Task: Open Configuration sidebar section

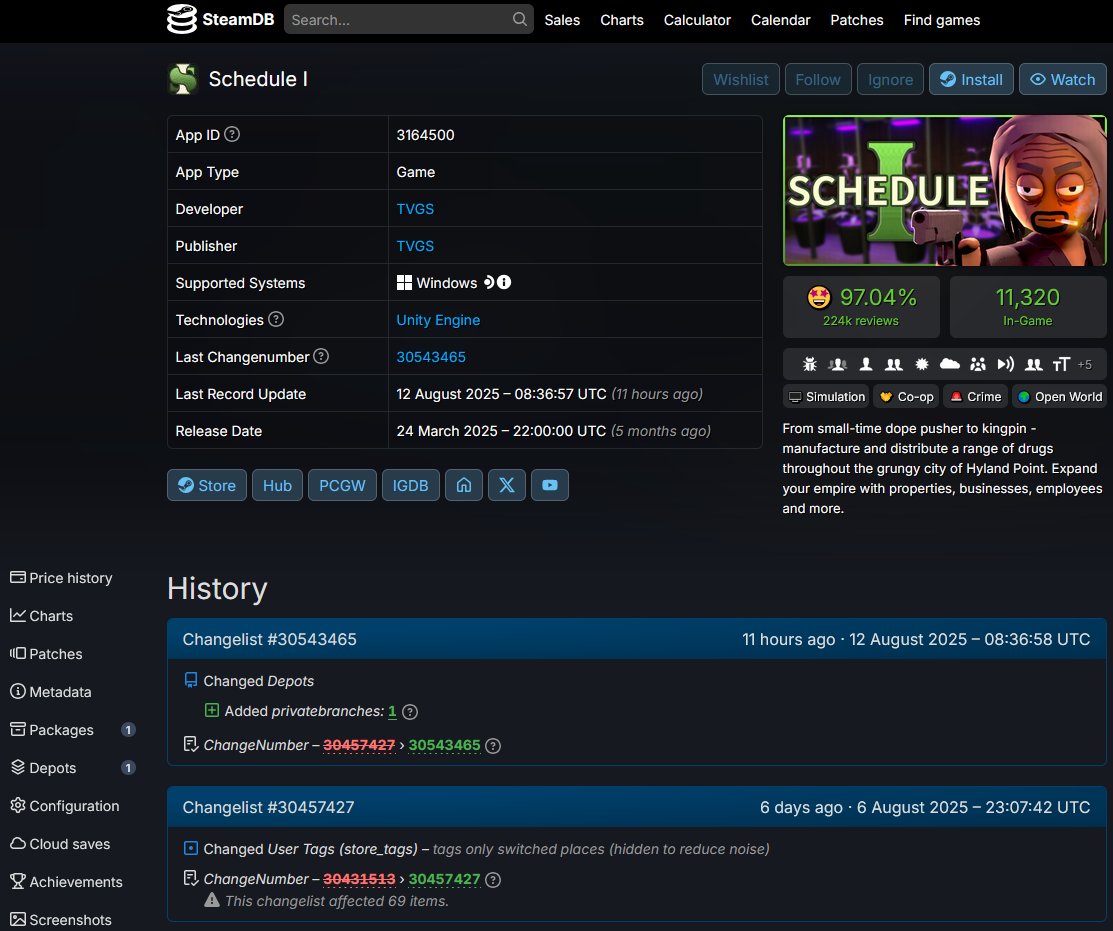Action: click(x=65, y=806)
